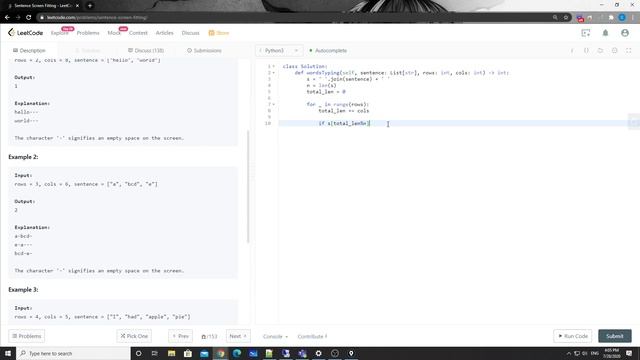This screenshot has height=360, width=640.
Task: Open Settings gear in taskbar
Action: [318, 353]
